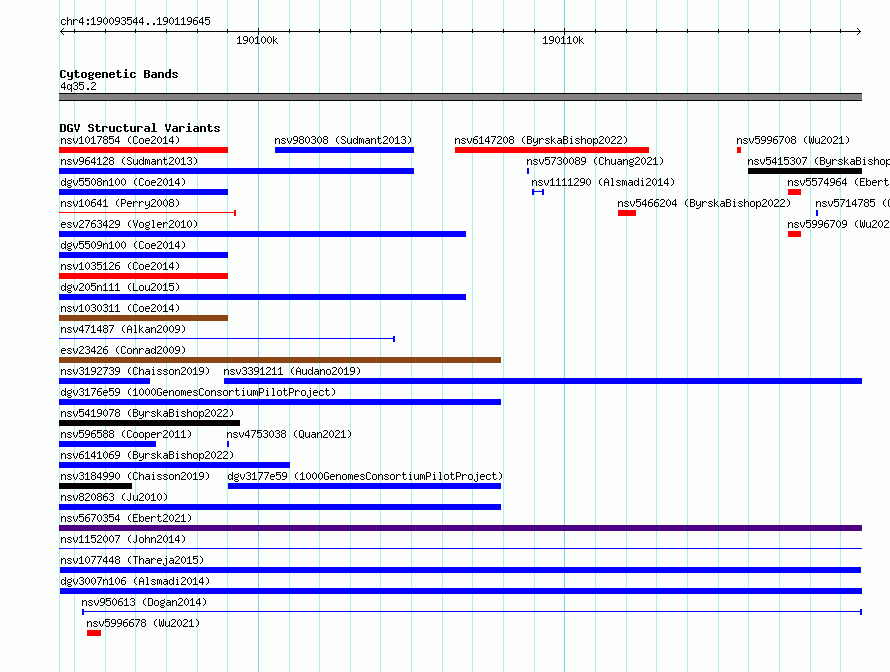The height and width of the screenshot is (672, 890).
Task: Click the nsv471487 (Alkan2009) label
Action: pyautogui.click(x=123, y=329)
